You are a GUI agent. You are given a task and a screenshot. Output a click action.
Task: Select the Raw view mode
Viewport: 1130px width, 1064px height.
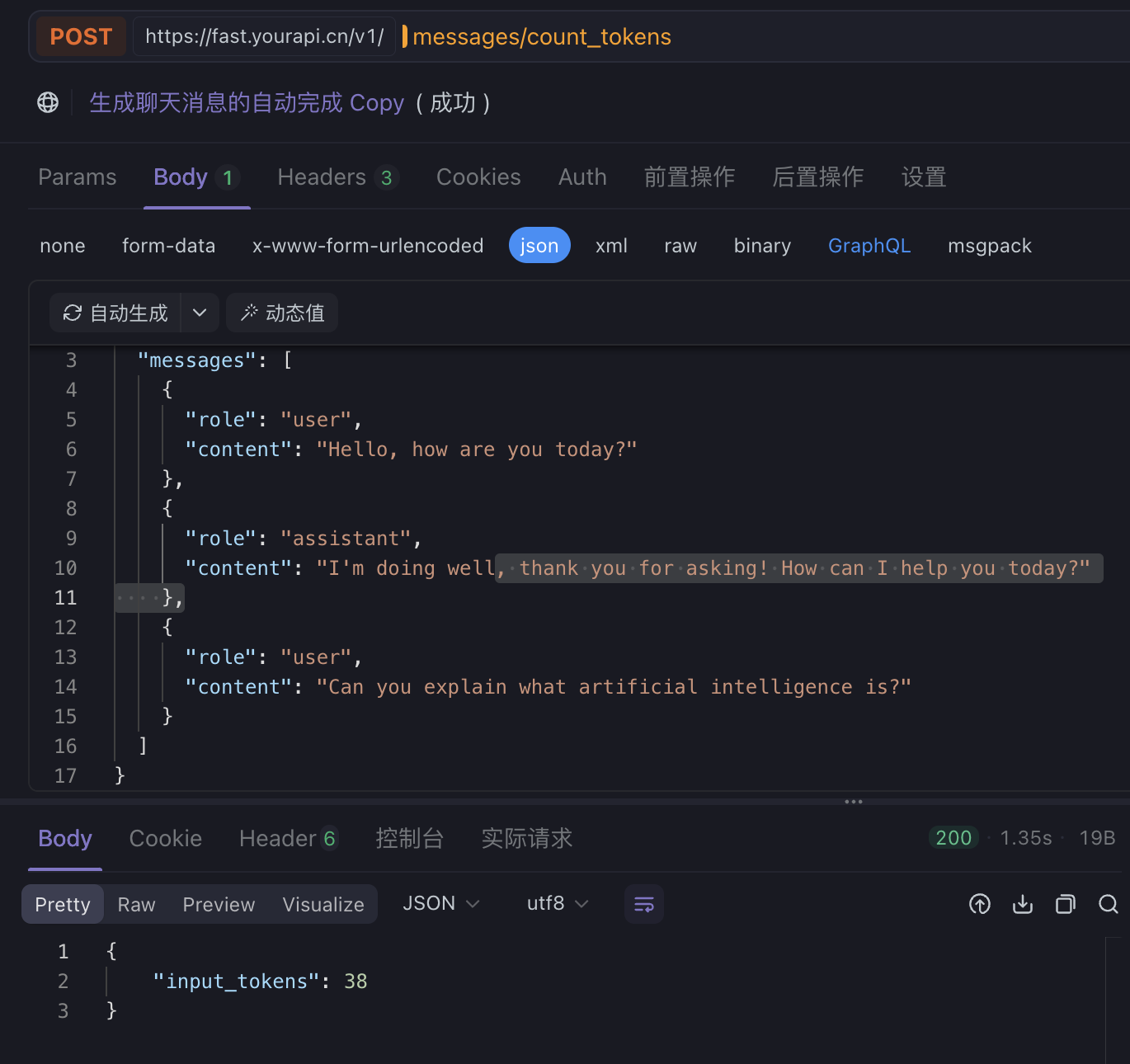[136, 905]
